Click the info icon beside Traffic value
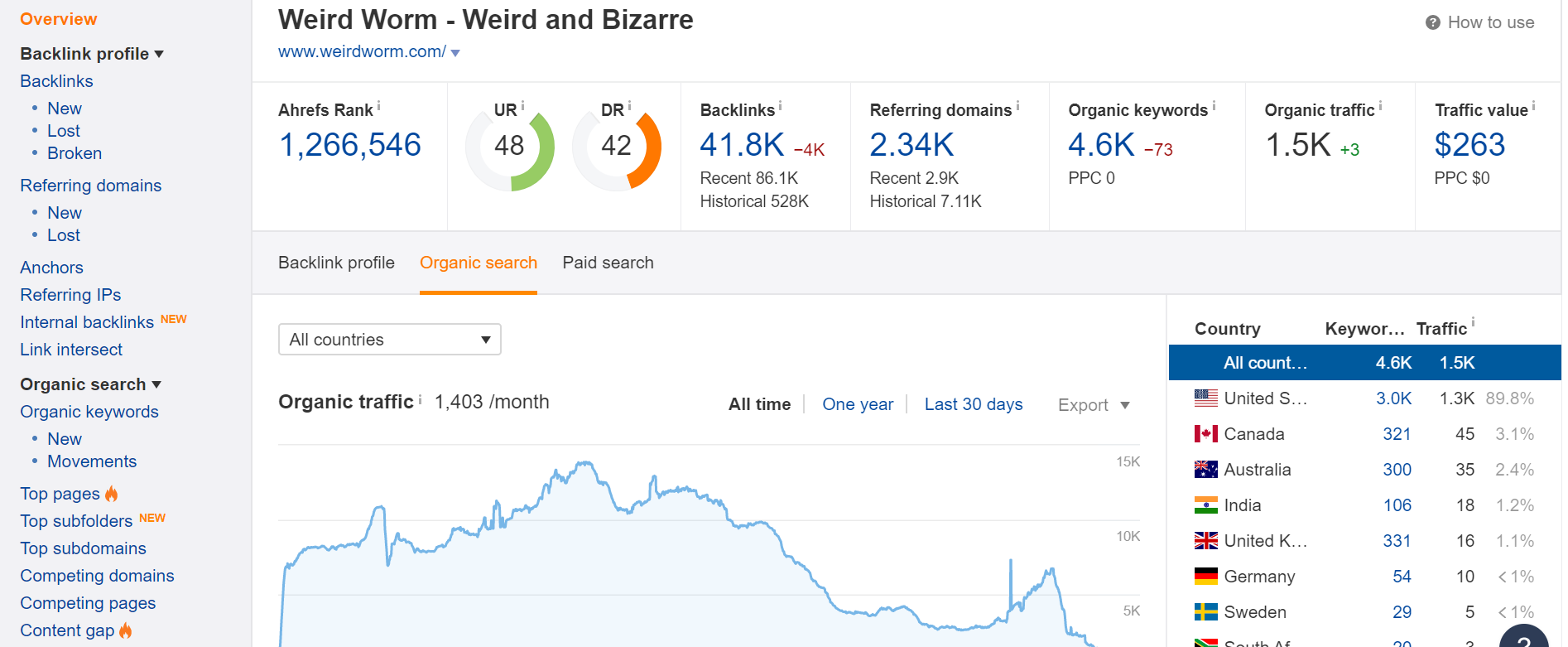This screenshot has width=1568, height=647. 1533,105
